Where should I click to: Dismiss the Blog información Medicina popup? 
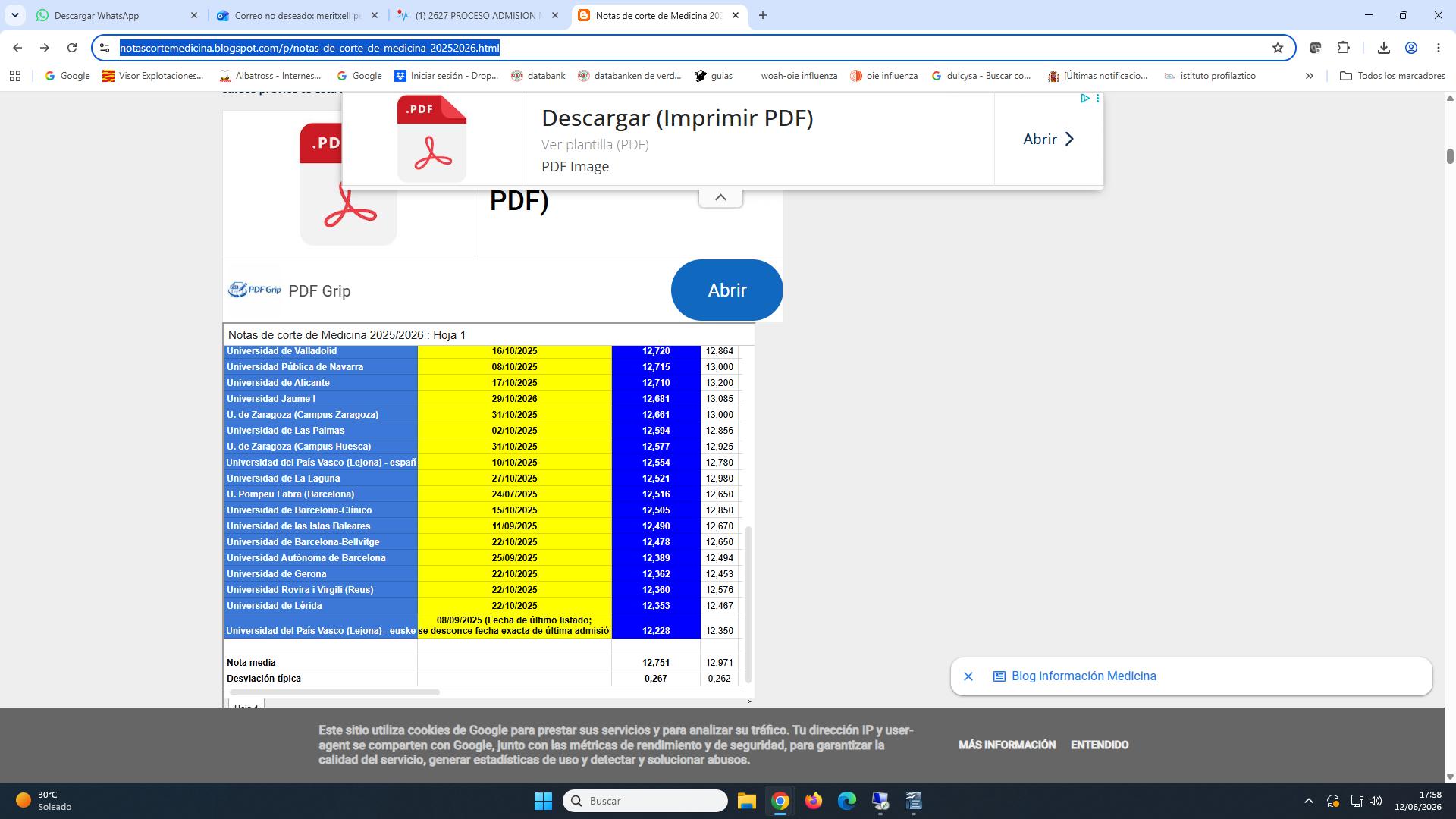click(x=968, y=676)
